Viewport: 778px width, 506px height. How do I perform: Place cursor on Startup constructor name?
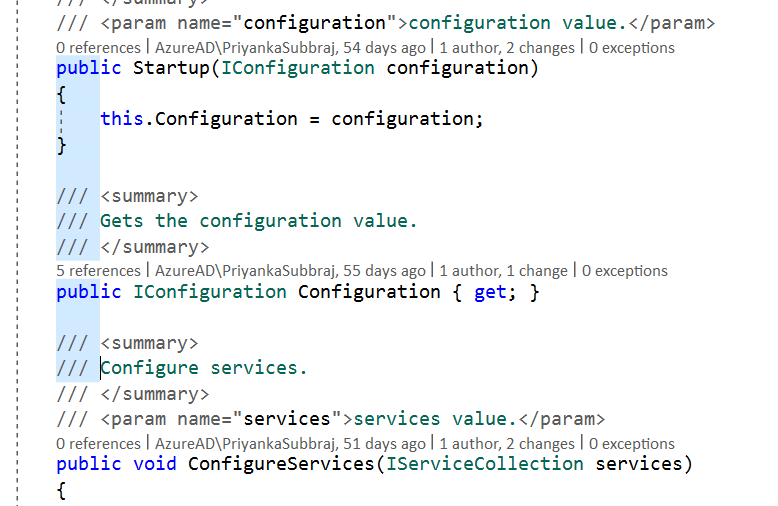coord(171,68)
